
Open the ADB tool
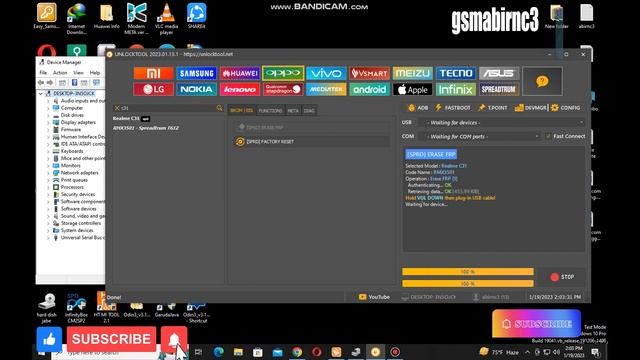point(418,108)
